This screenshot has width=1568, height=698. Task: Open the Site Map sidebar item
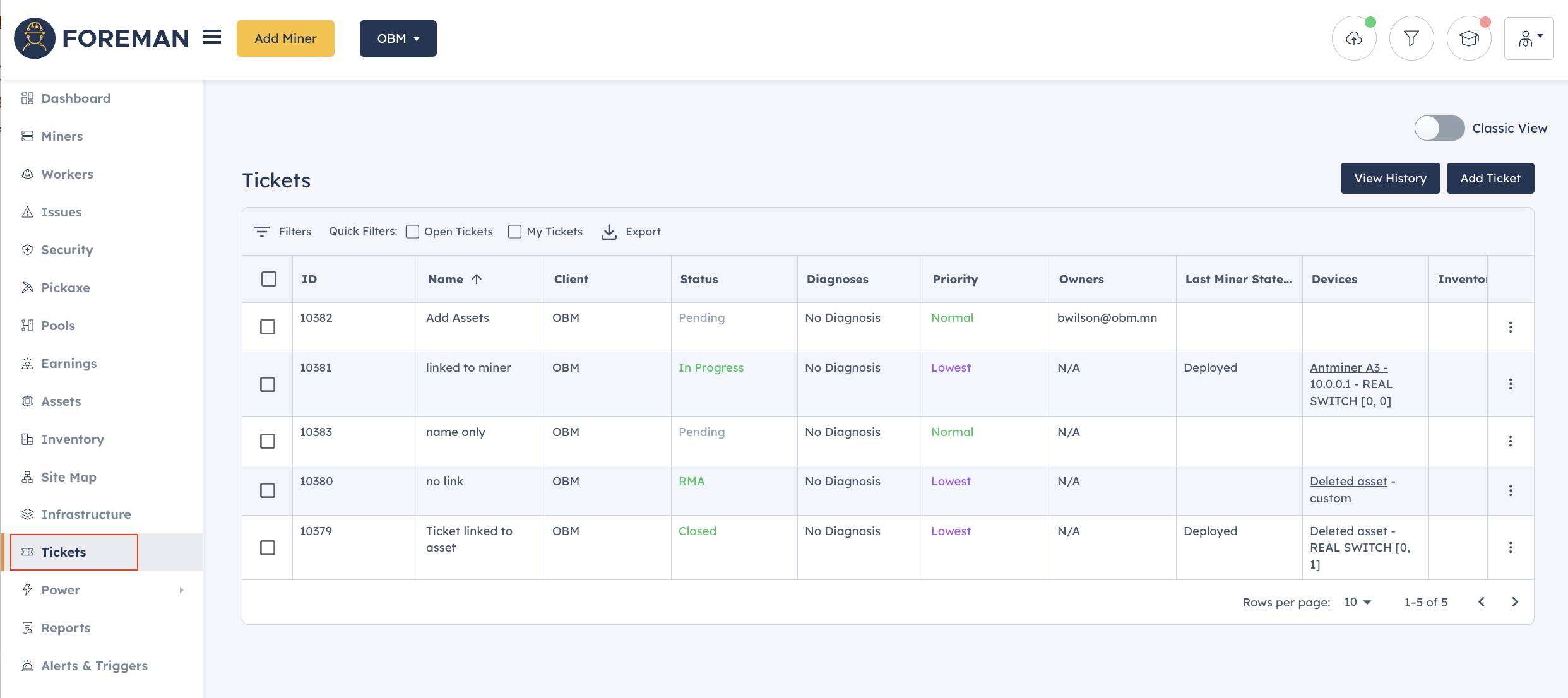coord(68,477)
